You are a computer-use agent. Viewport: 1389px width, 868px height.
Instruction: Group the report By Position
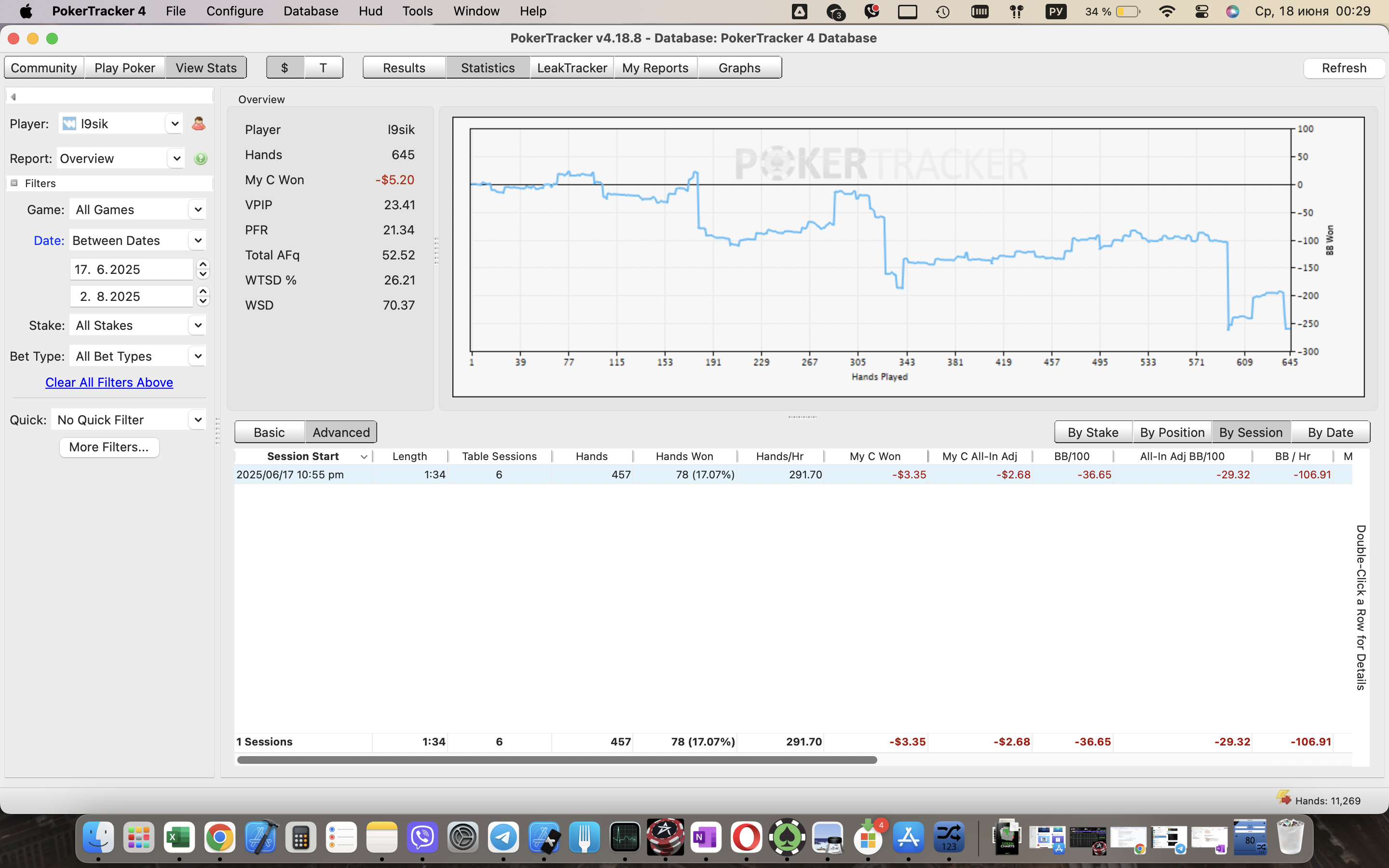tap(1172, 432)
